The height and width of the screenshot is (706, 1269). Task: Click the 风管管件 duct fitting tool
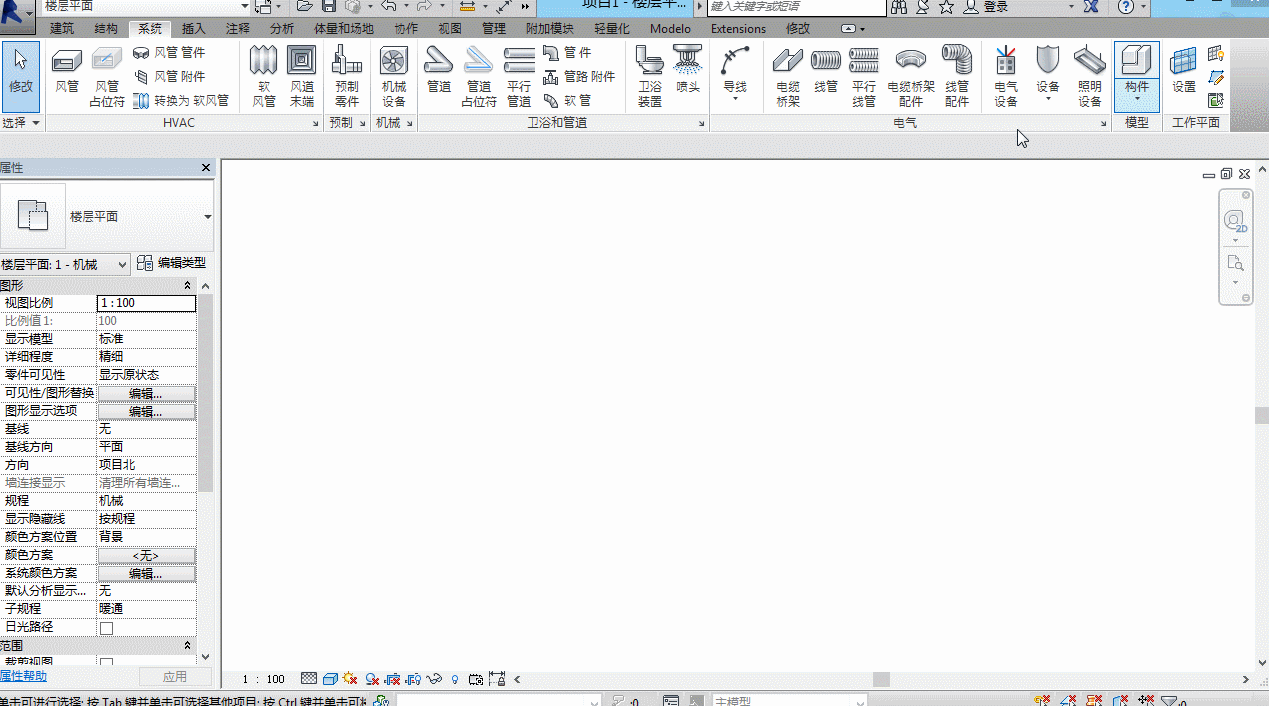point(169,52)
